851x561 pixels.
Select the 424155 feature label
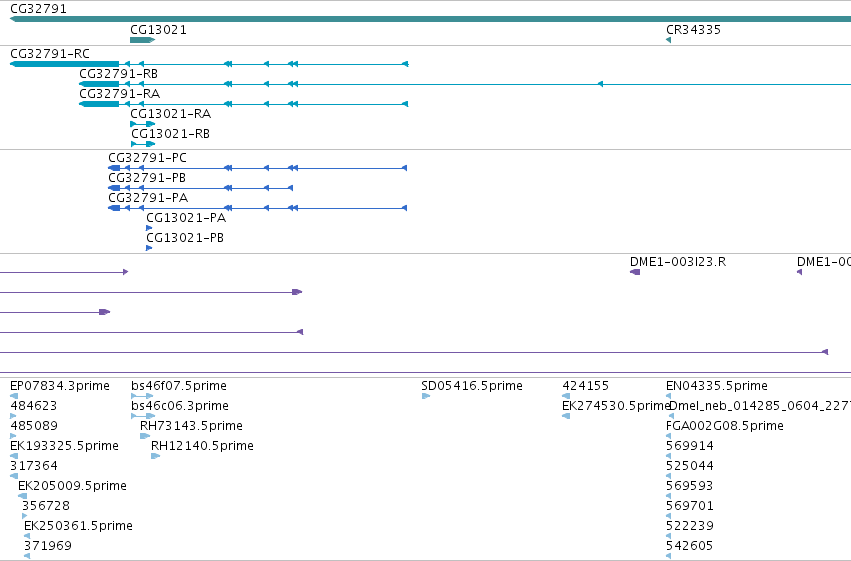[586, 385]
